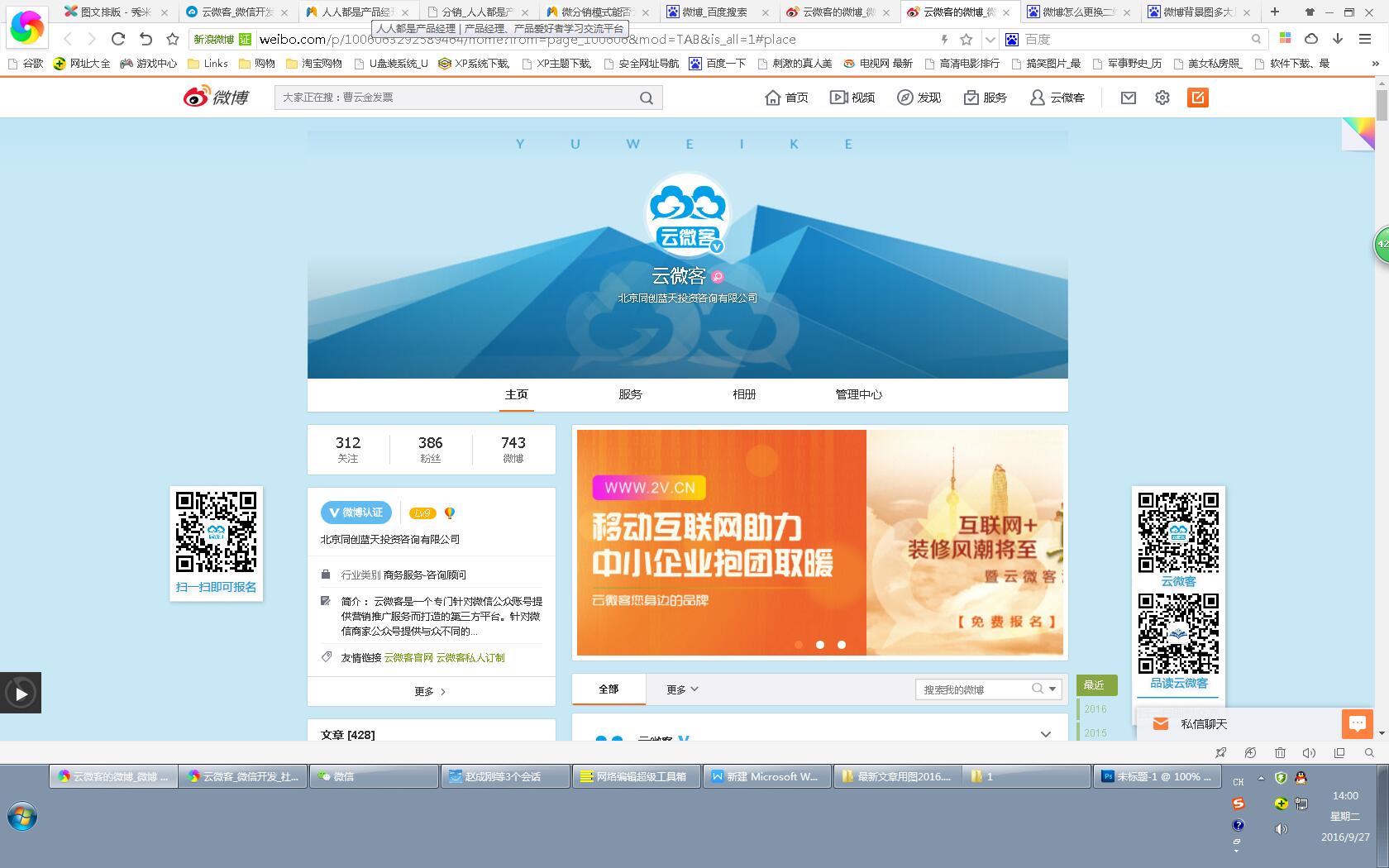
Task: Open the 更多 feed filter dropdown
Action: pyautogui.click(x=683, y=689)
